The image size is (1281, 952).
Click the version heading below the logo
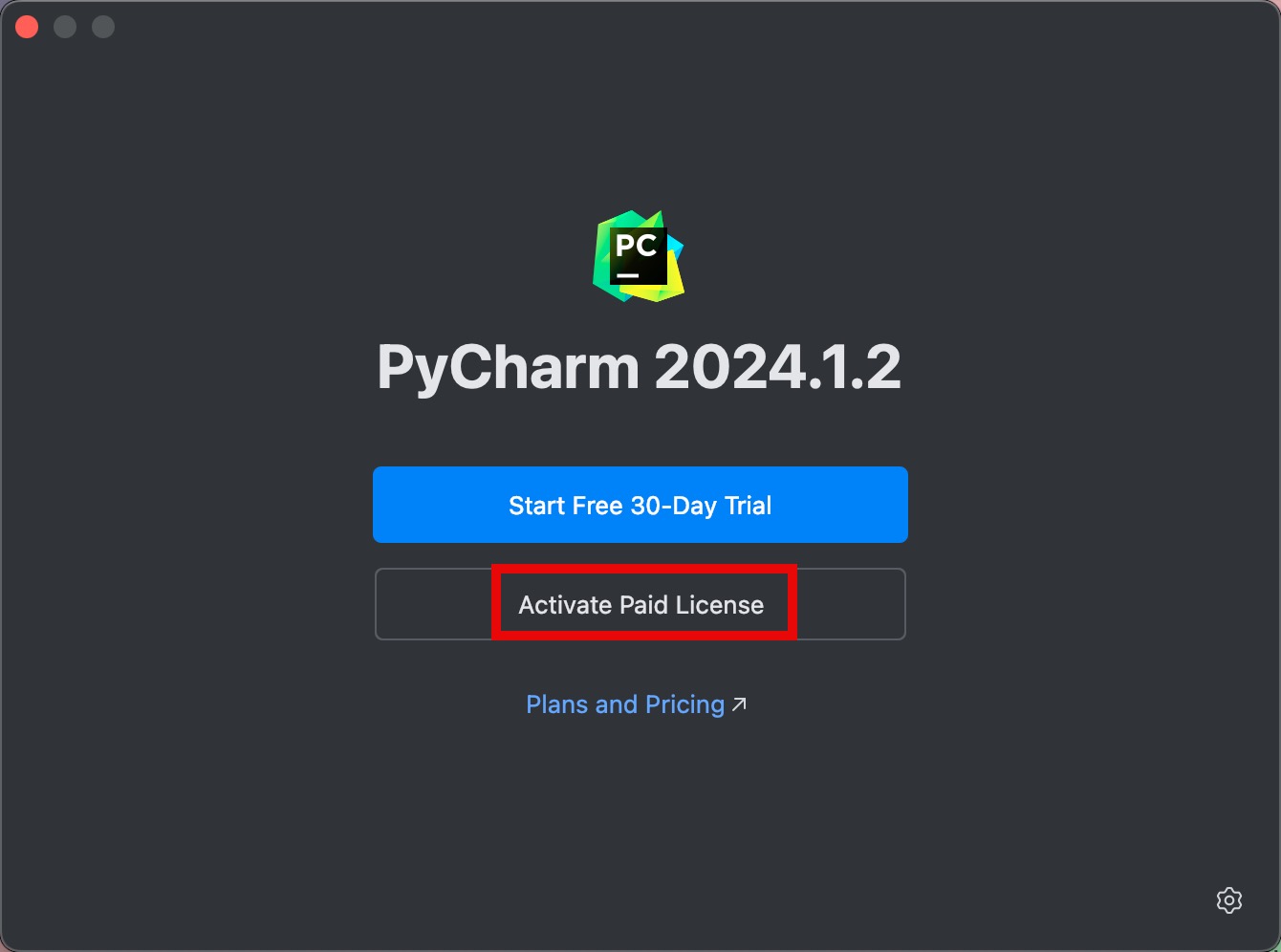point(640,367)
